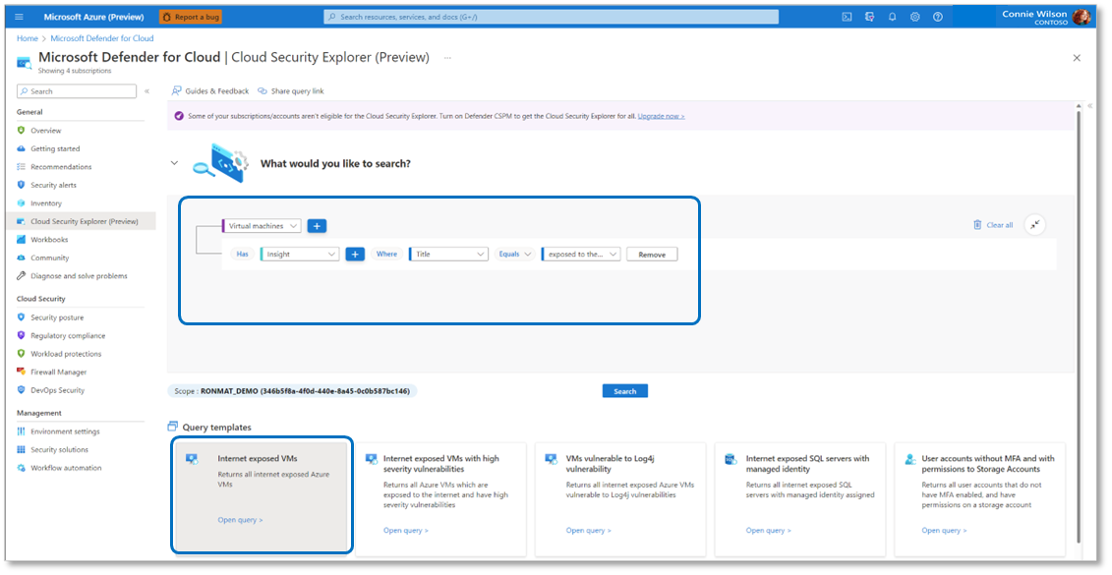The width and height of the screenshot is (1112, 575).
Task: Expand the Virtual machines dropdown
Action: click(x=263, y=226)
